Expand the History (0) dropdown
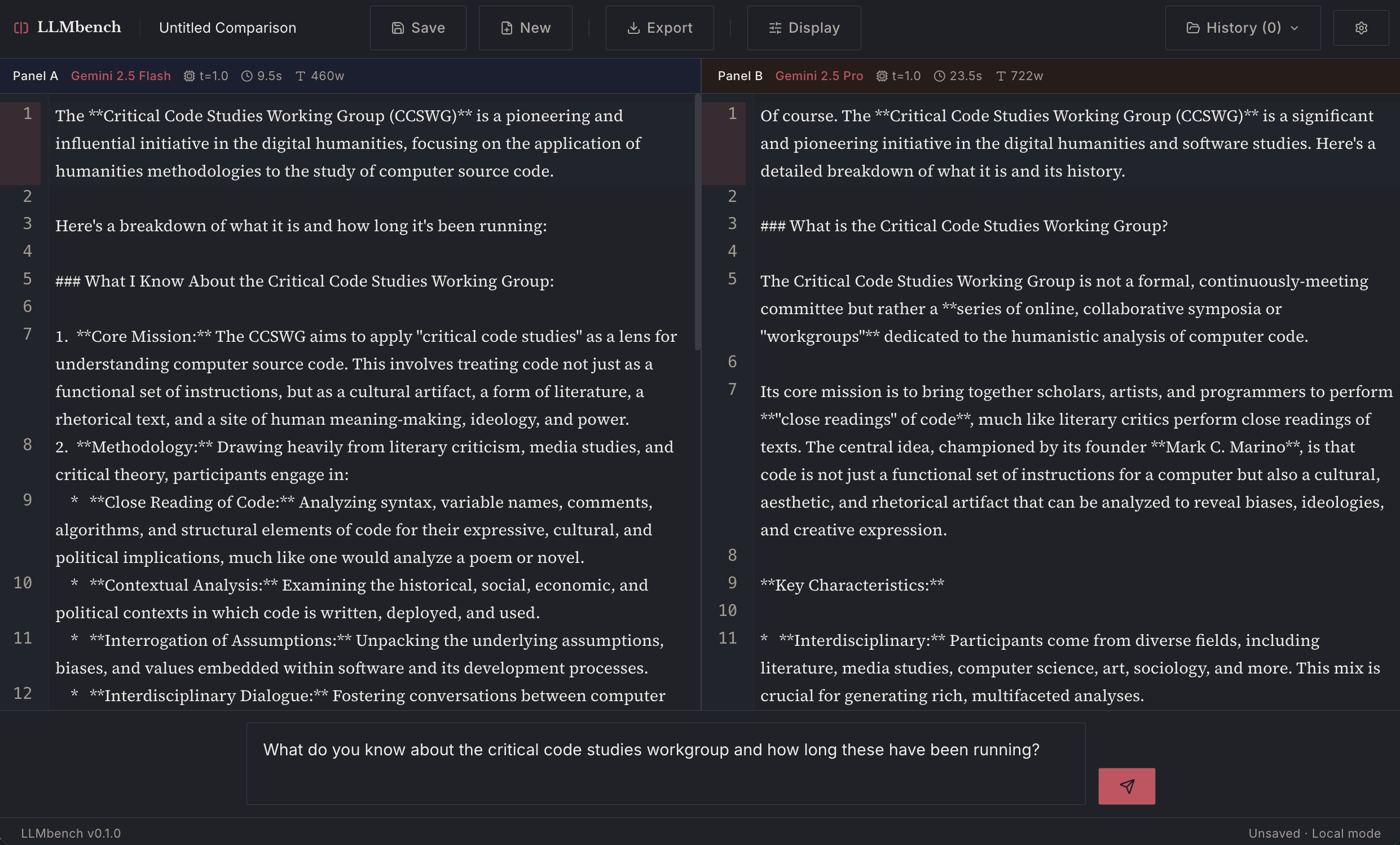The image size is (1400, 845). point(1242,28)
